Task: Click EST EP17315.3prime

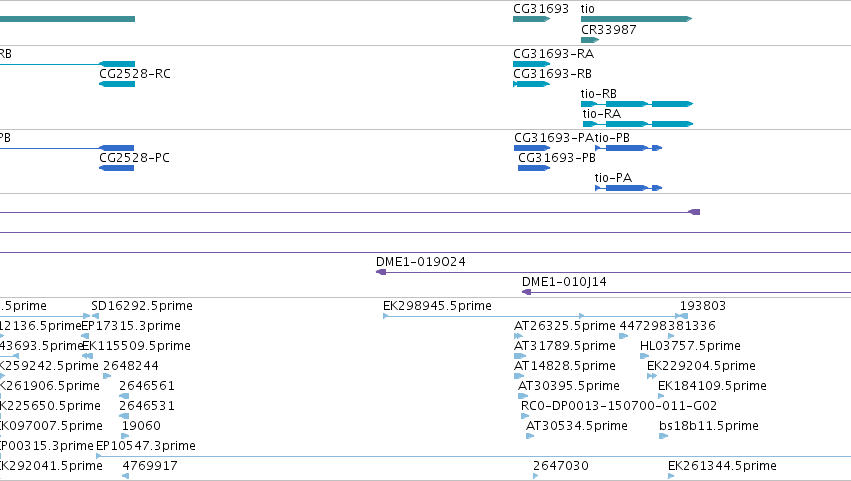Action: click(x=131, y=326)
